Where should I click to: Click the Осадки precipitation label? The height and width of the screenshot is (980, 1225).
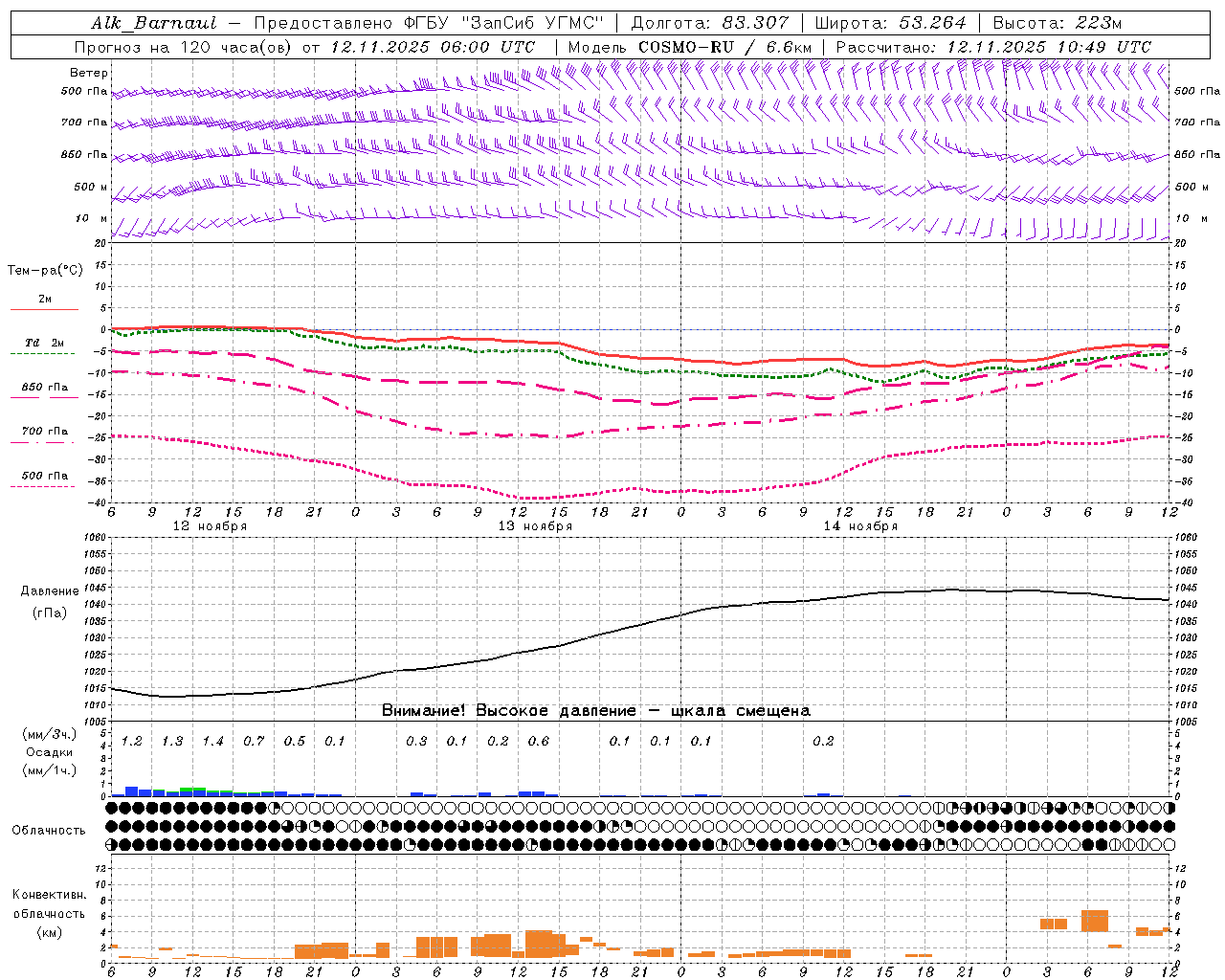tap(50, 753)
